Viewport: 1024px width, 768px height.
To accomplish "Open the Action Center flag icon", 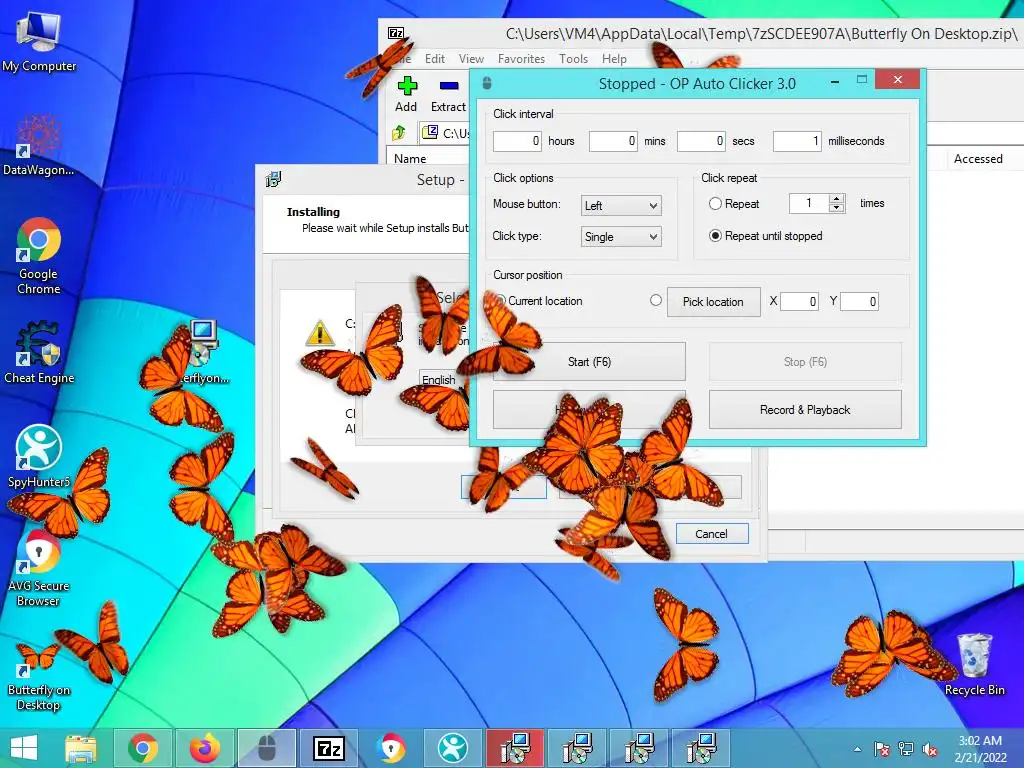I will (x=881, y=749).
